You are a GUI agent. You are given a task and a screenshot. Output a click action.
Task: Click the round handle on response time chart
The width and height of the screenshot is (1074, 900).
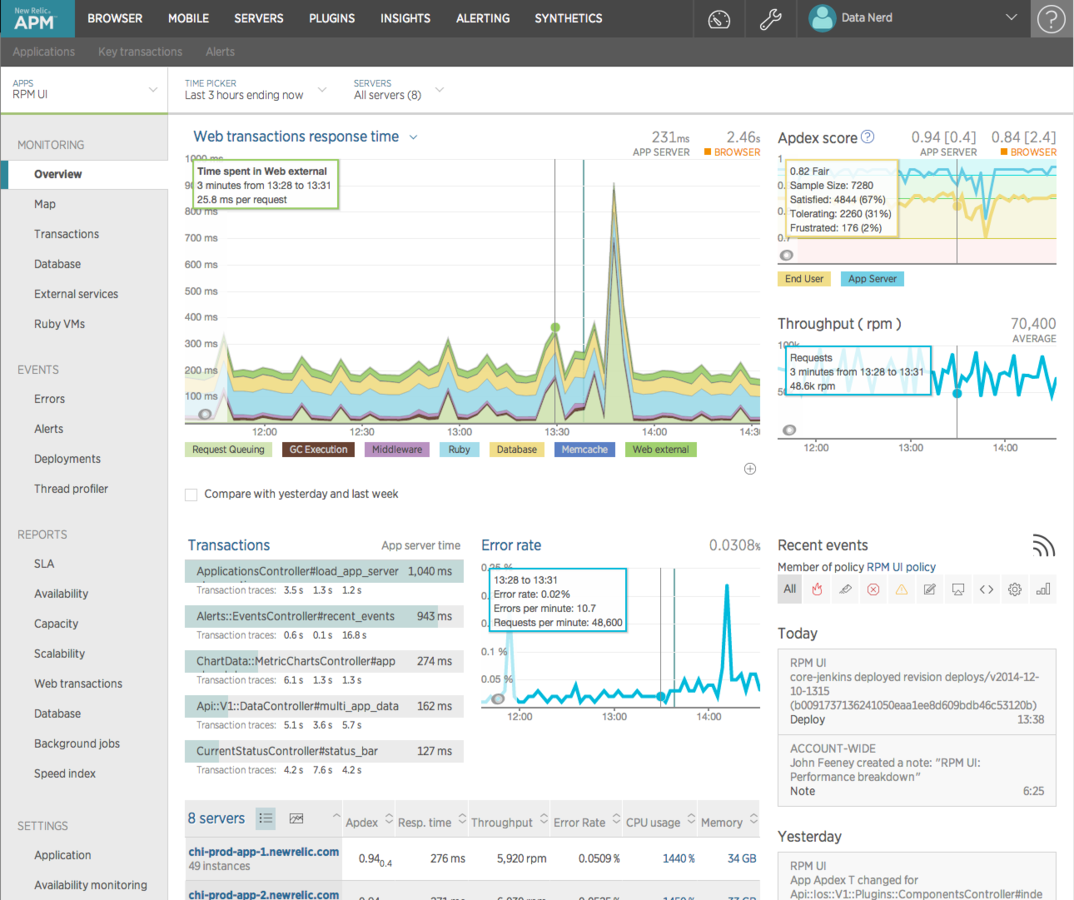tap(205, 414)
